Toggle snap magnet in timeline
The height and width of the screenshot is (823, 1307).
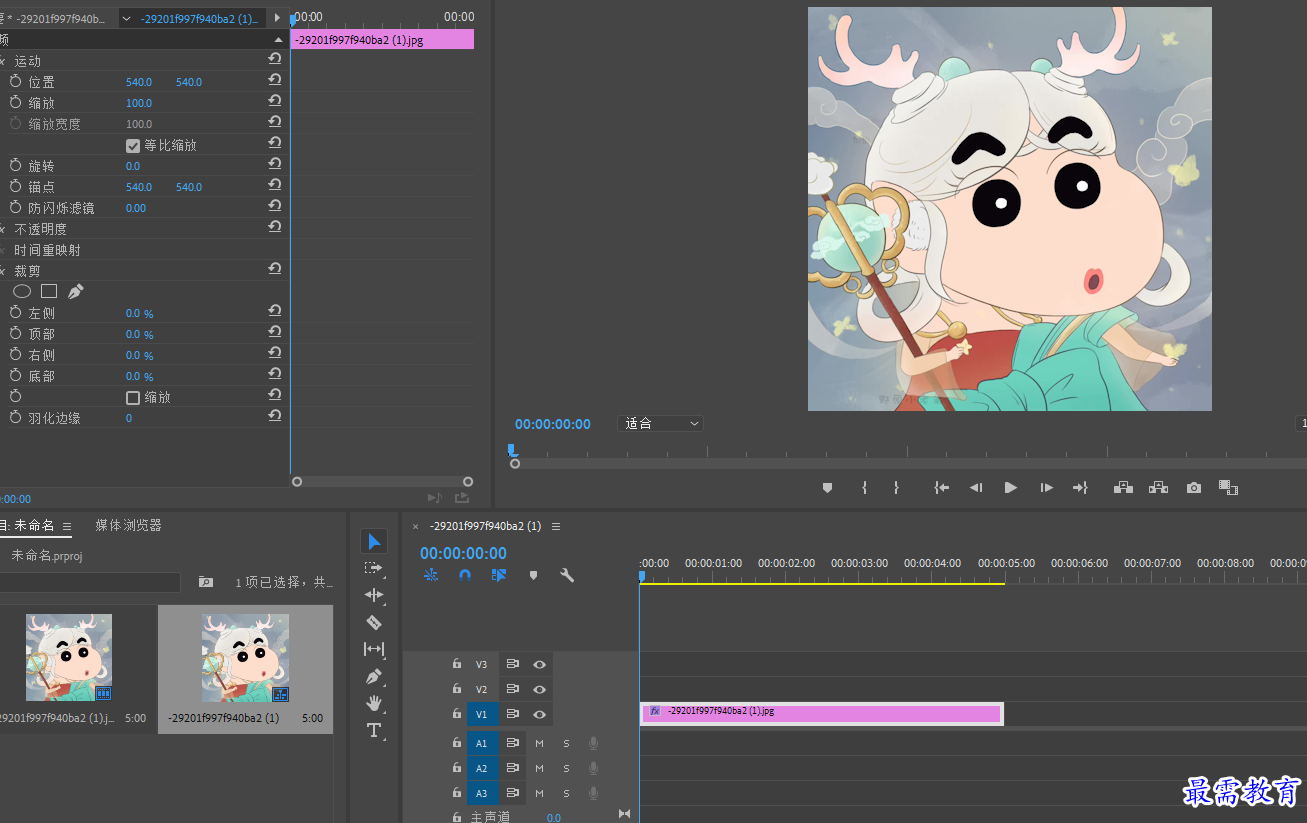point(465,575)
